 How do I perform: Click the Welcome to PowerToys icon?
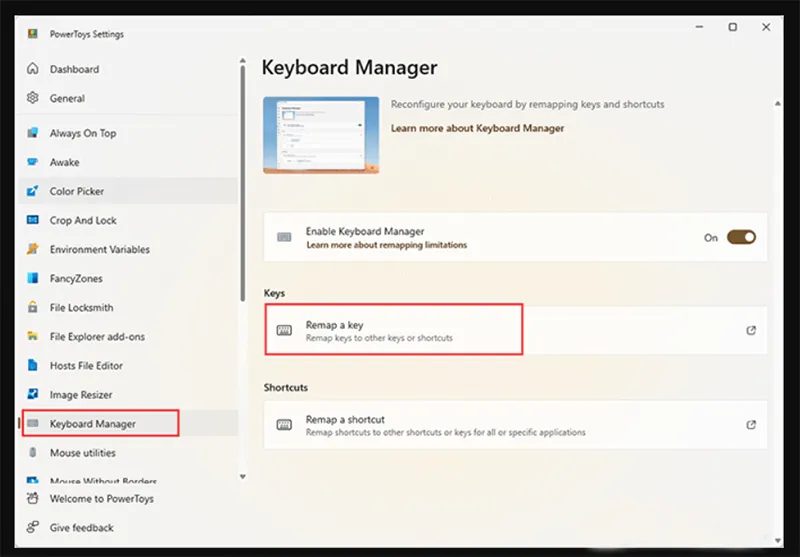tap(33, 499)
